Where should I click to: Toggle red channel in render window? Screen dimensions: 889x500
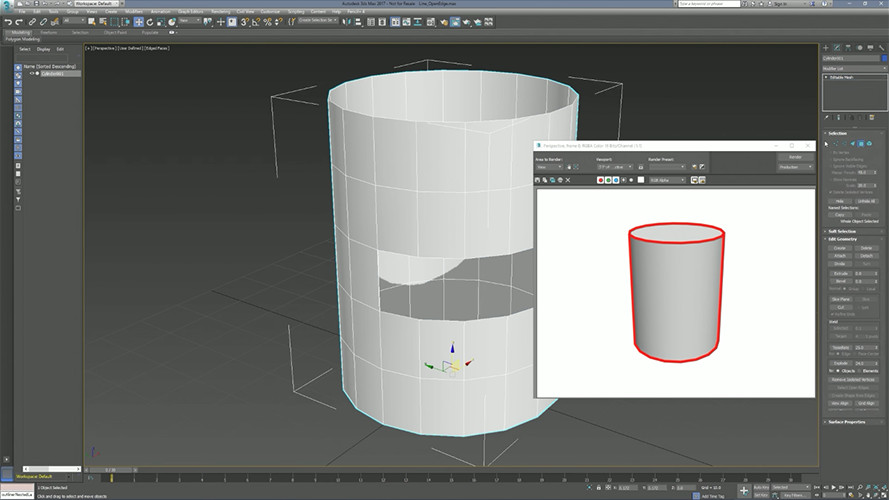click(600, 180)
